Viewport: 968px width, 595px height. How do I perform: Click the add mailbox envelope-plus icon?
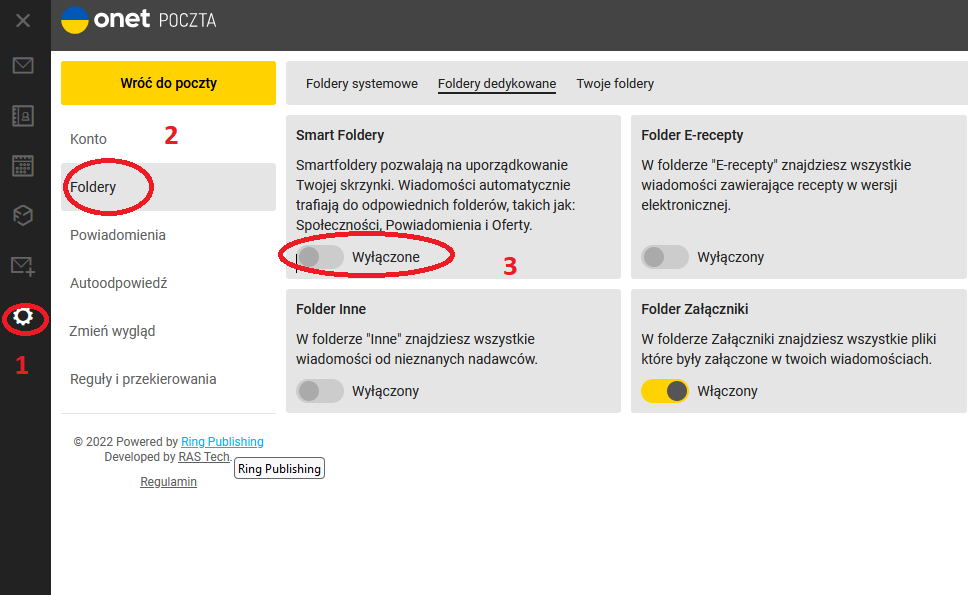click(x=22, y=266)
